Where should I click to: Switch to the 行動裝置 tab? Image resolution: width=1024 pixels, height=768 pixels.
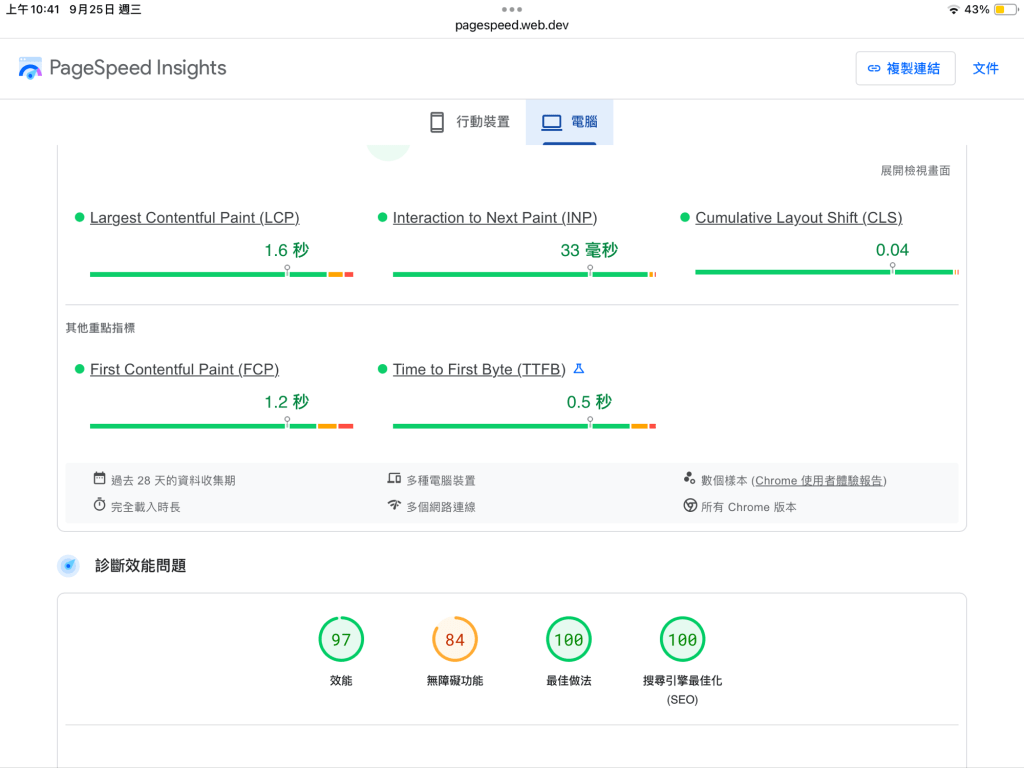[x=470, y=122]
